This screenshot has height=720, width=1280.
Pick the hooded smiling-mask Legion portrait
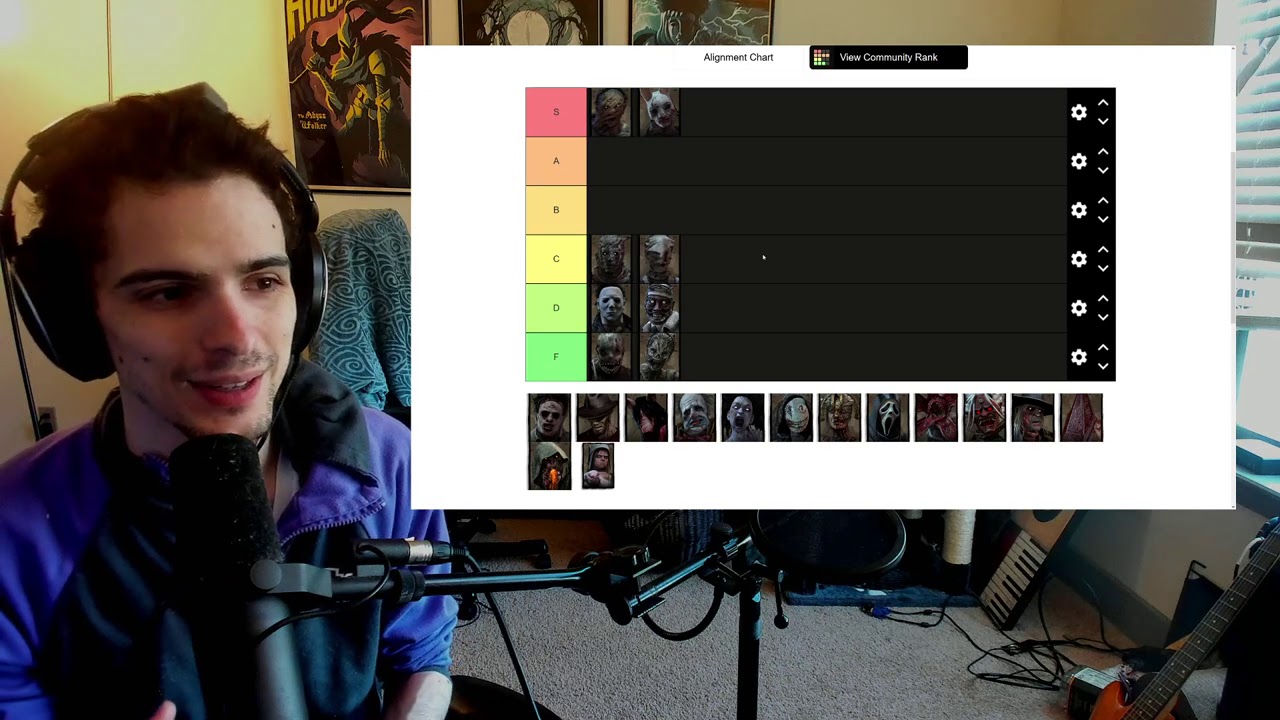pos(791,417)
